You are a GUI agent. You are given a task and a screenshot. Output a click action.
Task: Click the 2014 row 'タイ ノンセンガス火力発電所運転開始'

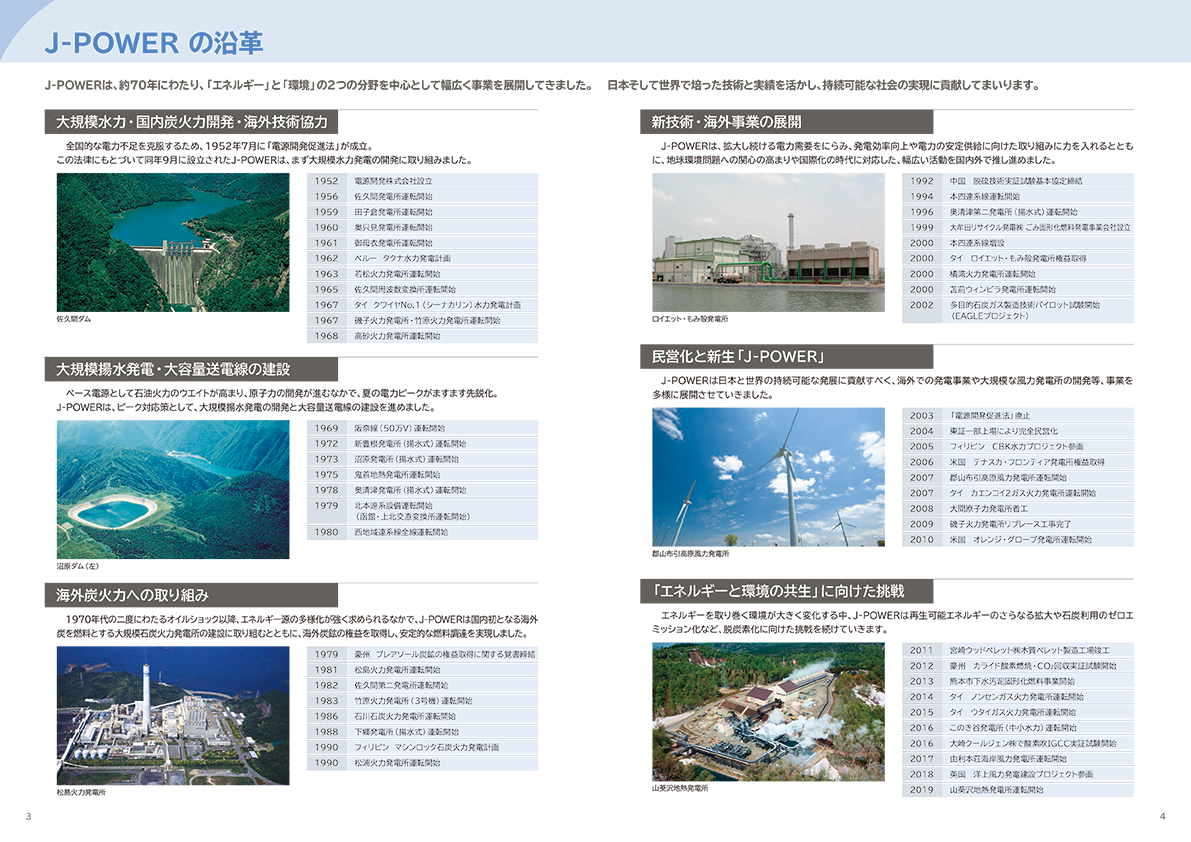coord(1018,697)
